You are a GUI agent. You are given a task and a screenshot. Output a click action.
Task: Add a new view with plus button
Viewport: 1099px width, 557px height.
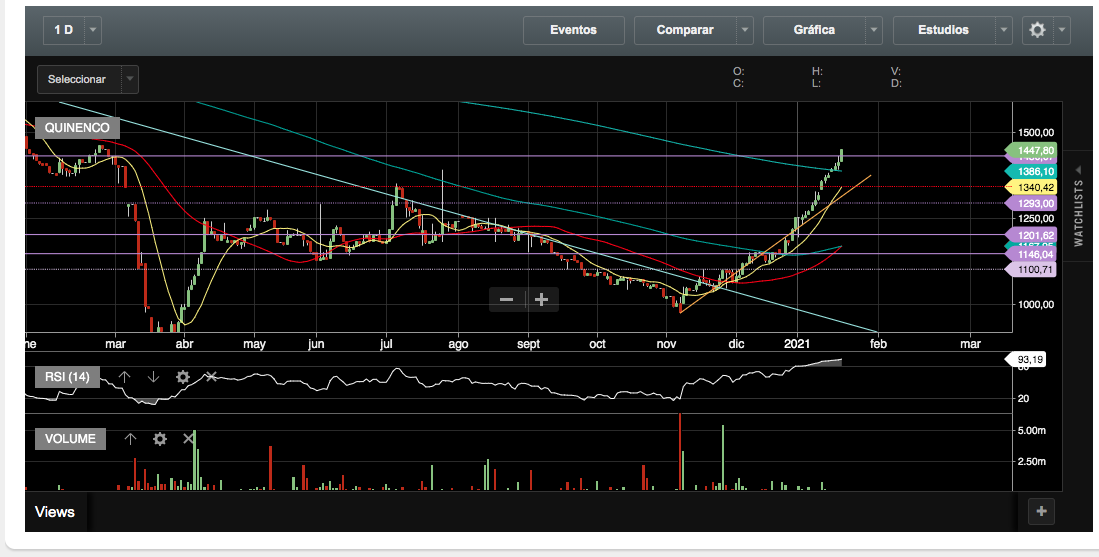[x=1041, y=511]
